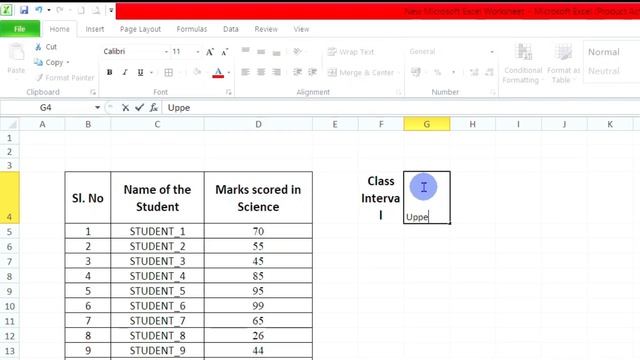The image size is (640, 360).
Task: Switch to the Formulas tab
Action: (192, 29)
